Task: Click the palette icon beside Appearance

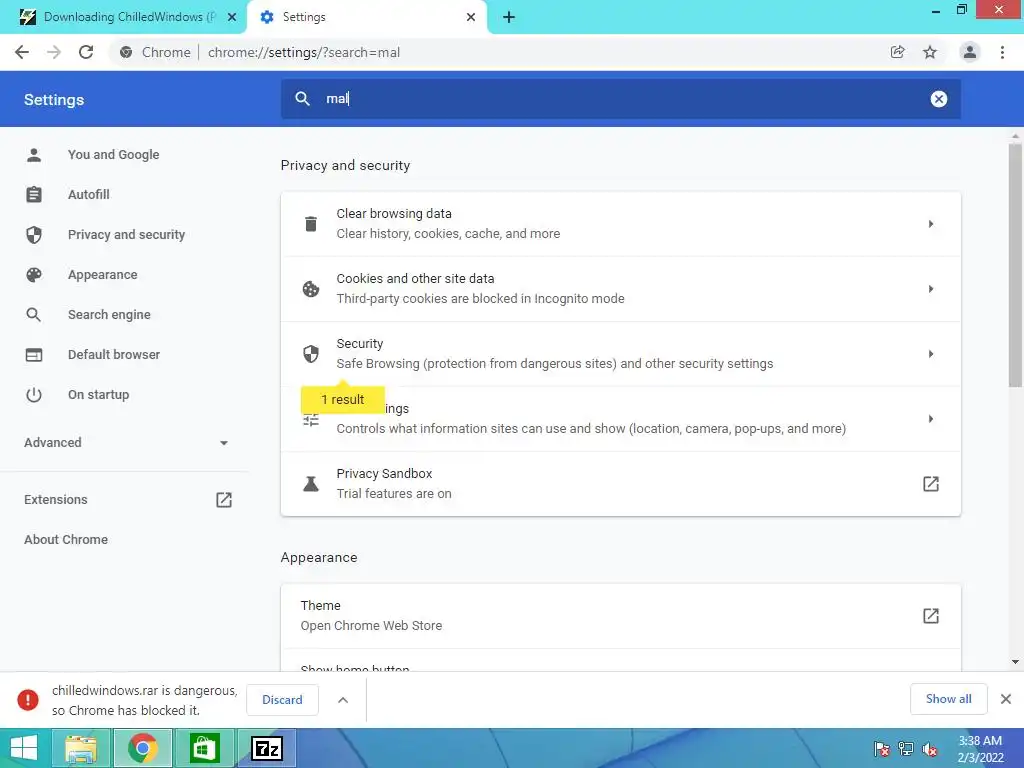Action: 34,275
